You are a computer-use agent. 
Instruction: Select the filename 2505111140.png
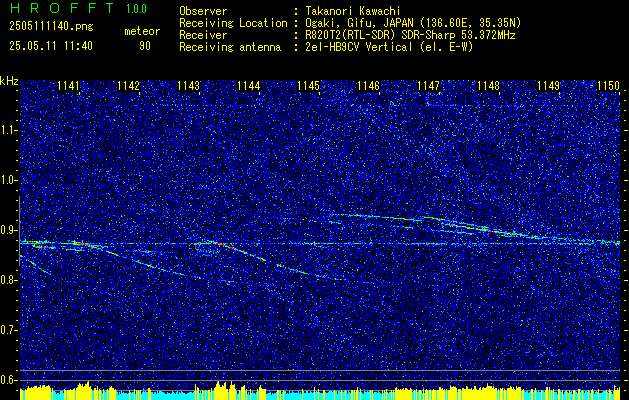pos(51,27)
